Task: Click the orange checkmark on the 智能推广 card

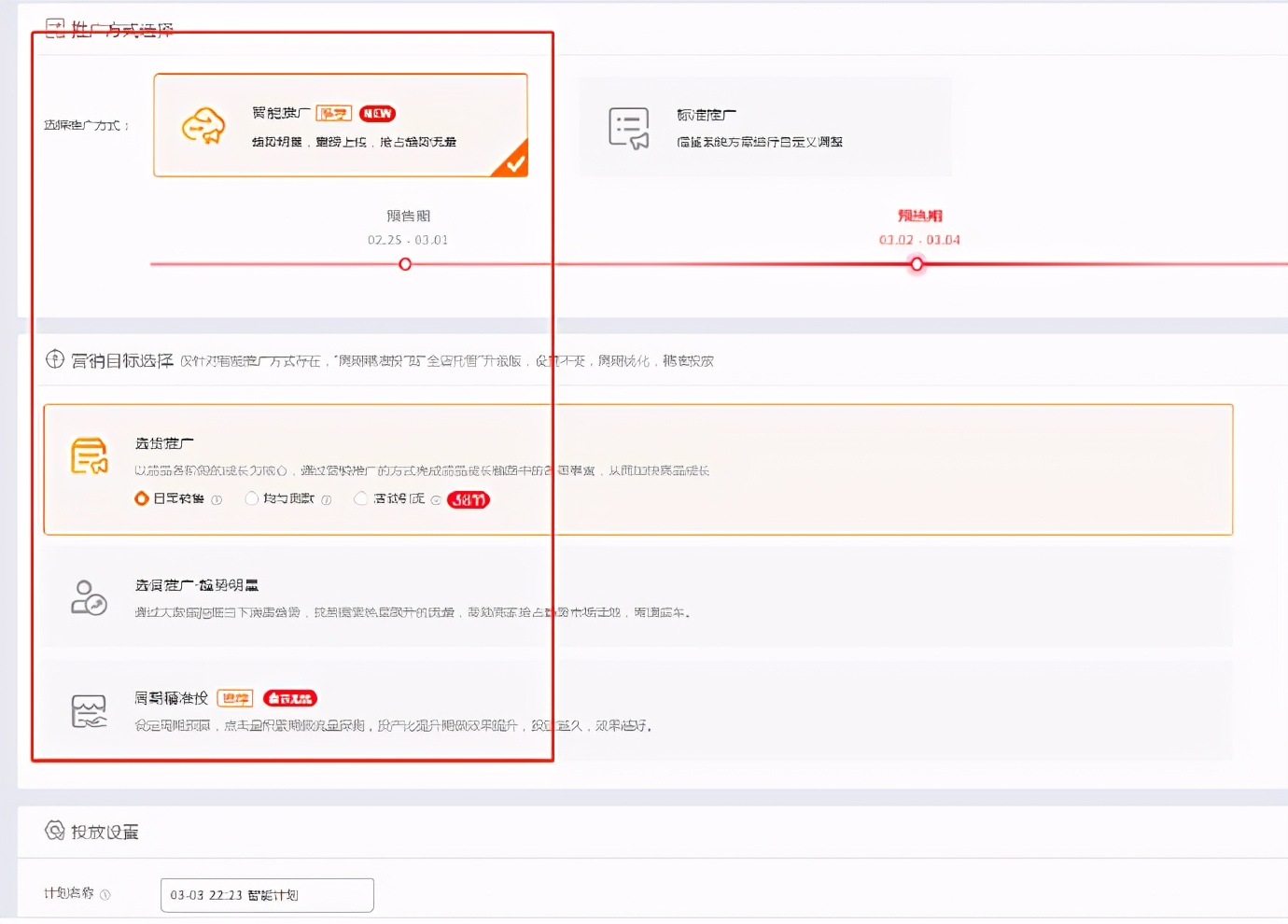Action: click(512, 162)
